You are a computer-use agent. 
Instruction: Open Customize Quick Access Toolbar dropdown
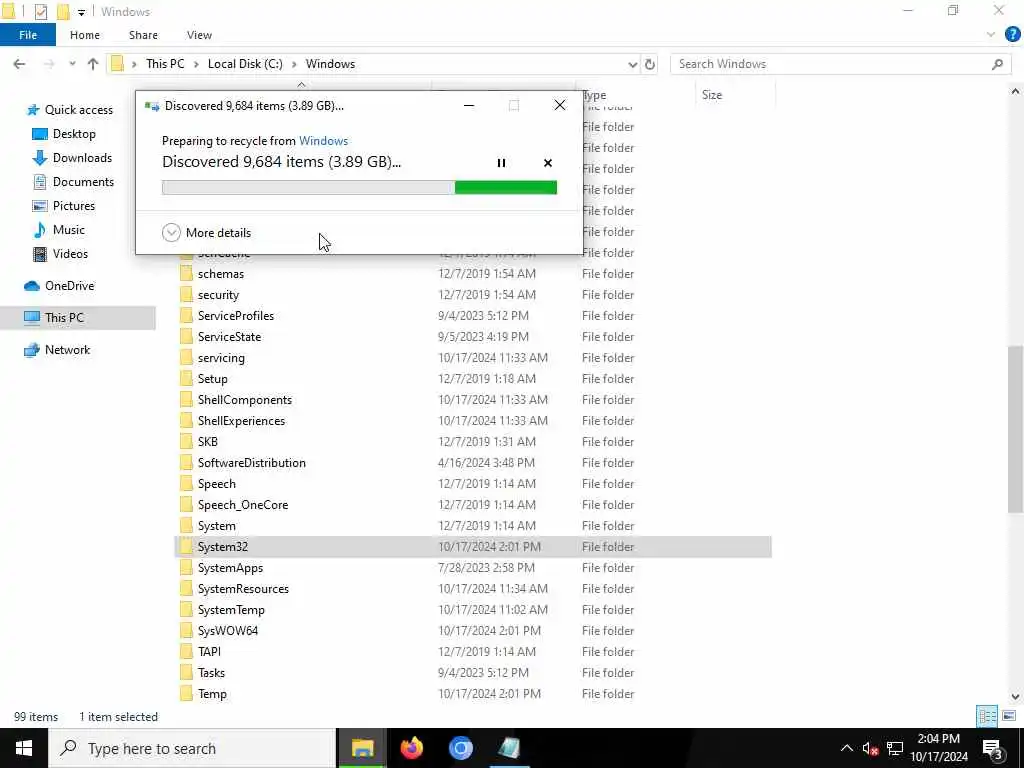coord(81,12)
